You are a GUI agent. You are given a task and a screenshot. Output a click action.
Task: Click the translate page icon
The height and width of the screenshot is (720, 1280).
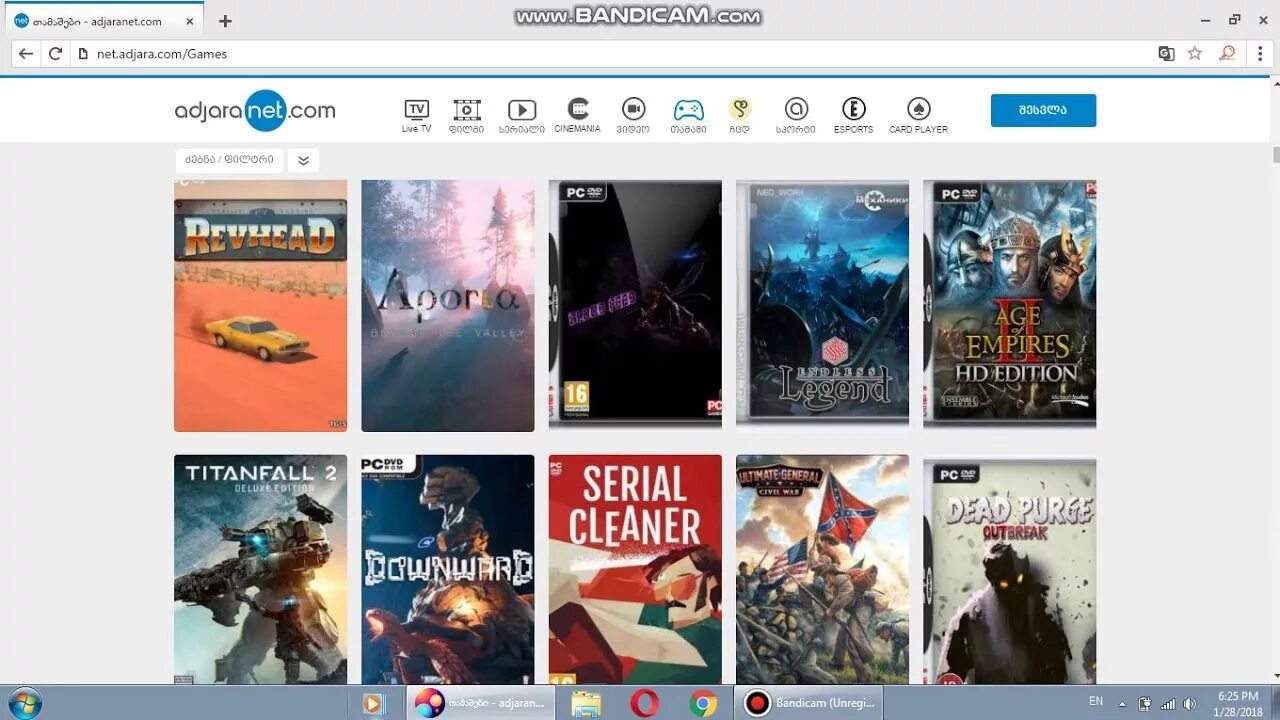coord(1166,54)
